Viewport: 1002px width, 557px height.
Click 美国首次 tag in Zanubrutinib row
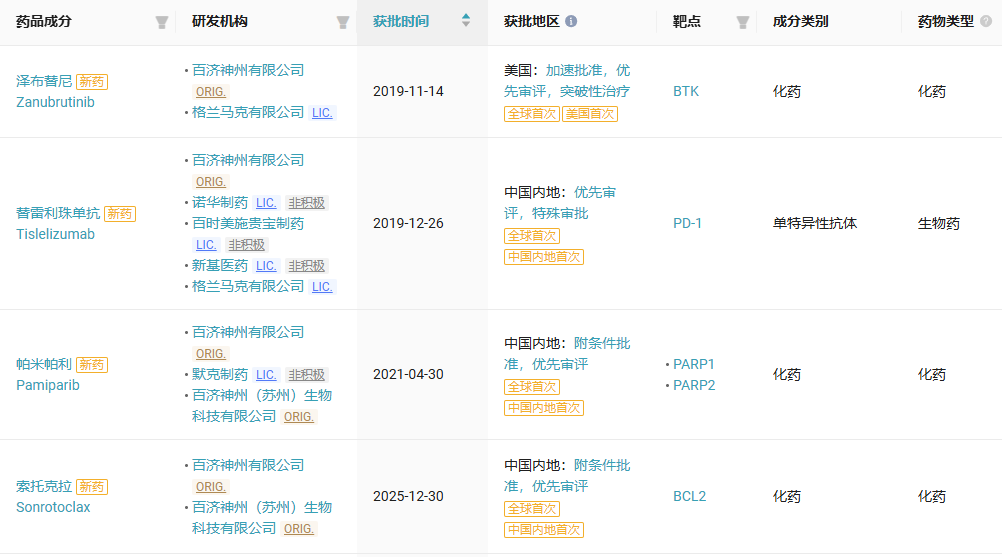click(x=590, y=114)
